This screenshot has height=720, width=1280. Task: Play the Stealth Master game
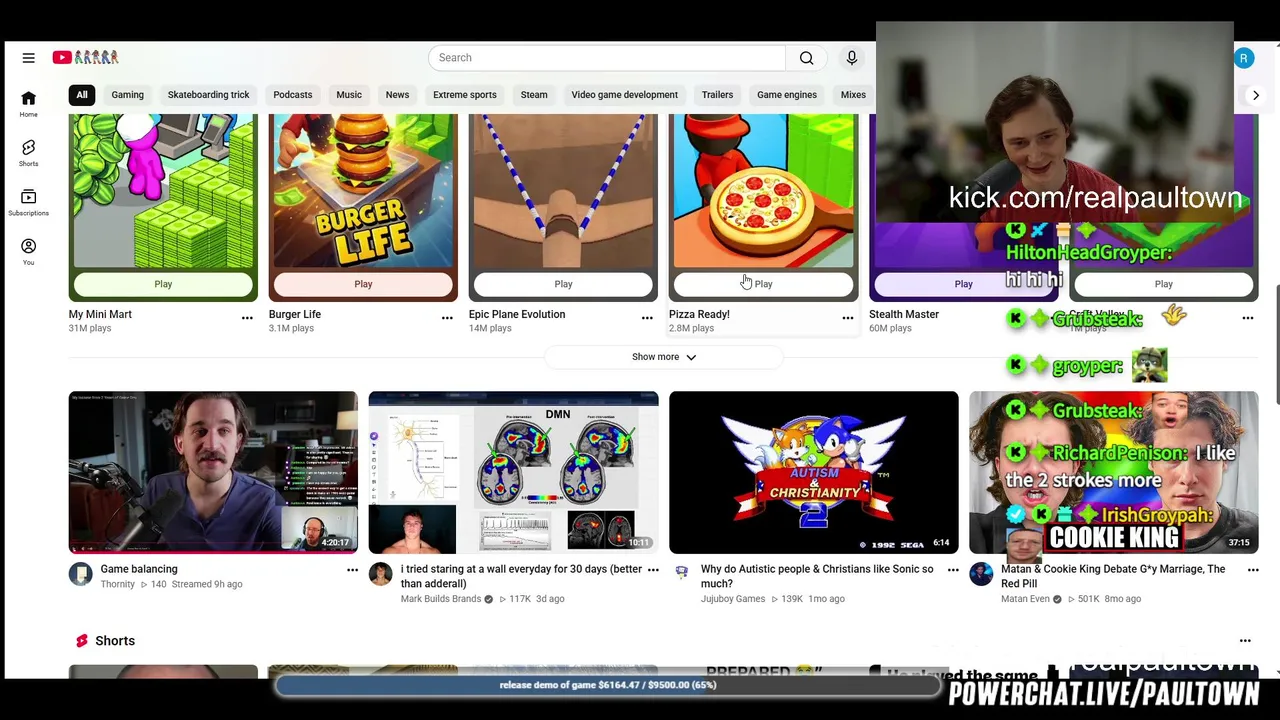(x=963, y=284)
